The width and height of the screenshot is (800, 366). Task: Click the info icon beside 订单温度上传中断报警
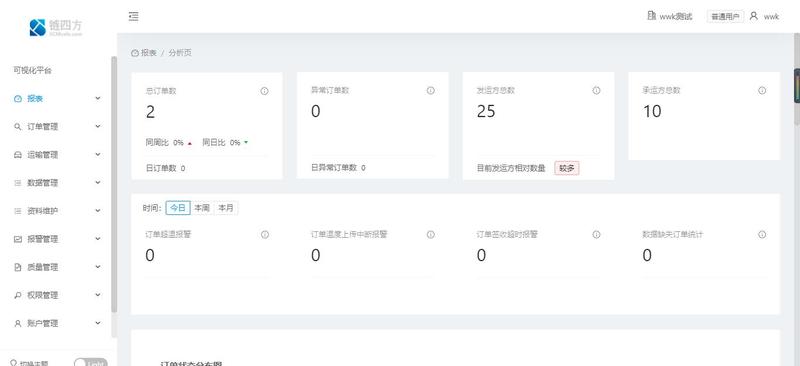coord(431,235)
